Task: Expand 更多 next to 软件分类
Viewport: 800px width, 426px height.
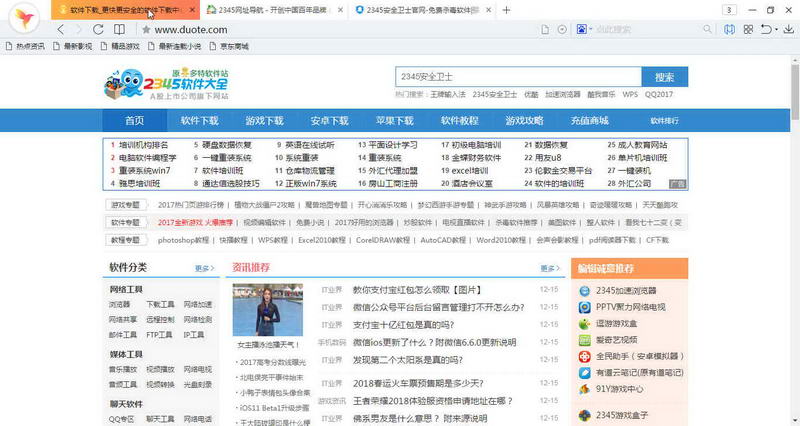Action: click(x=204, y=268)
